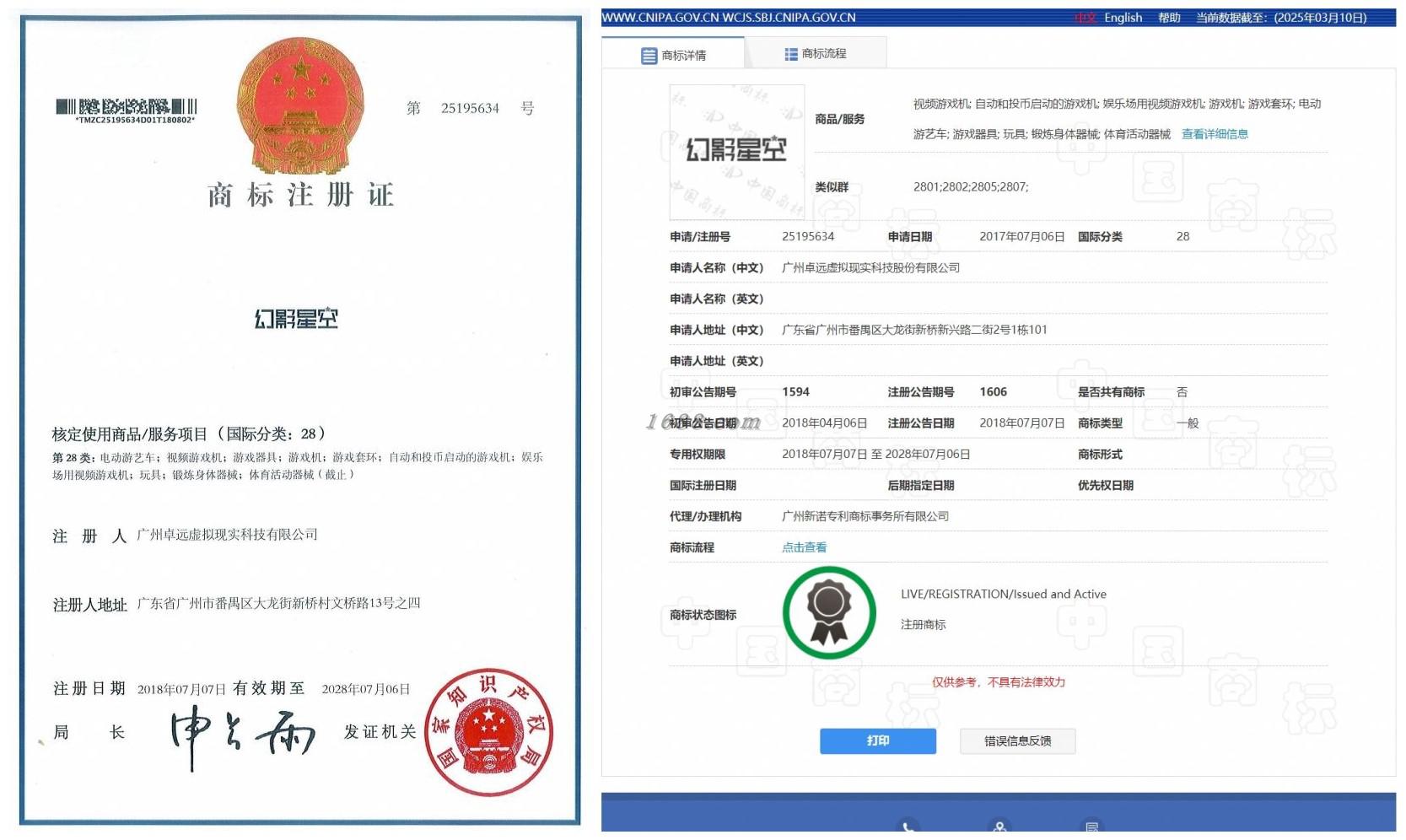Select registrant 广州卓远虚拟现实科技有限公司 on the certificate
1406x840 pixels.
pos(228,535)
